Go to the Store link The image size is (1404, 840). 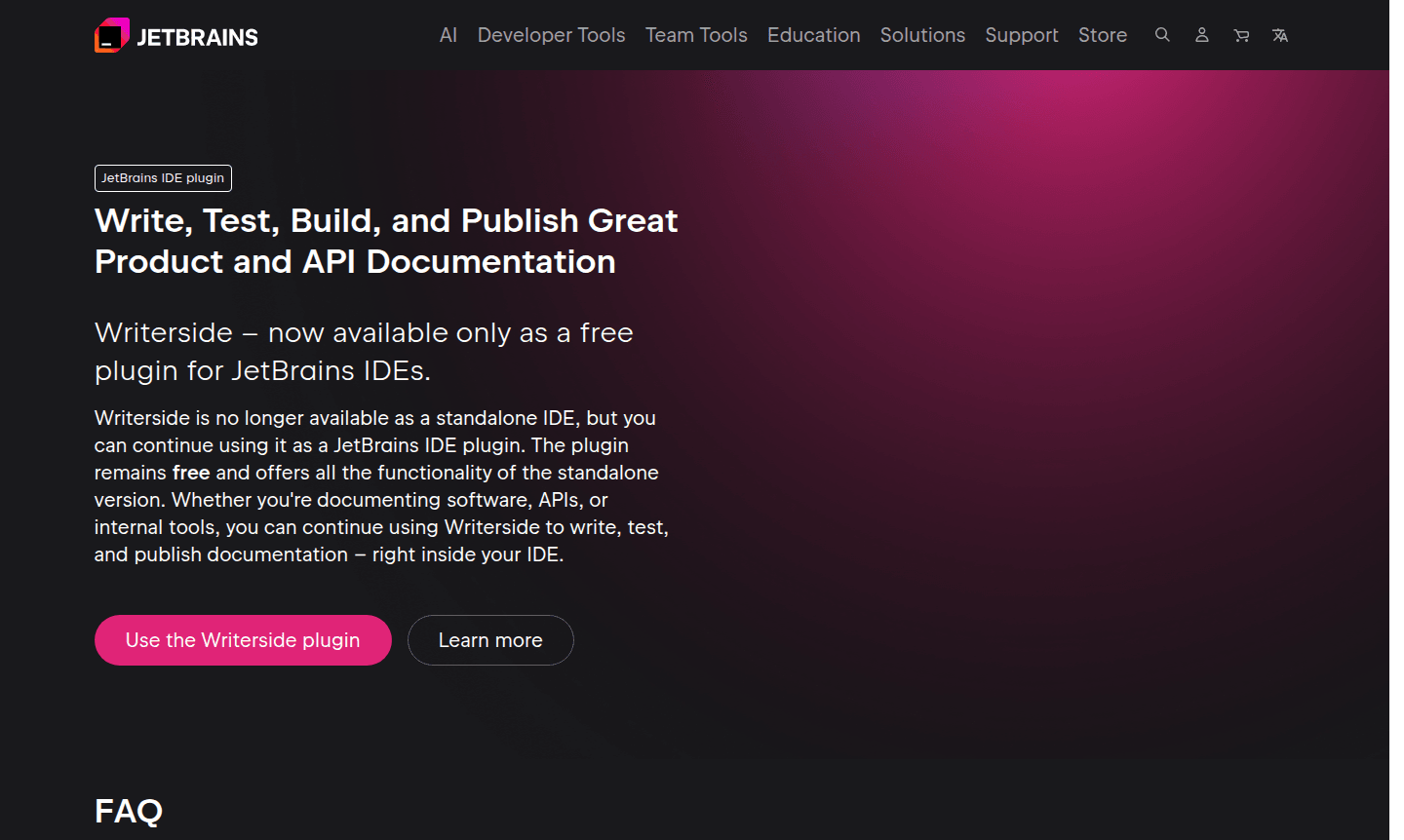1102,35
